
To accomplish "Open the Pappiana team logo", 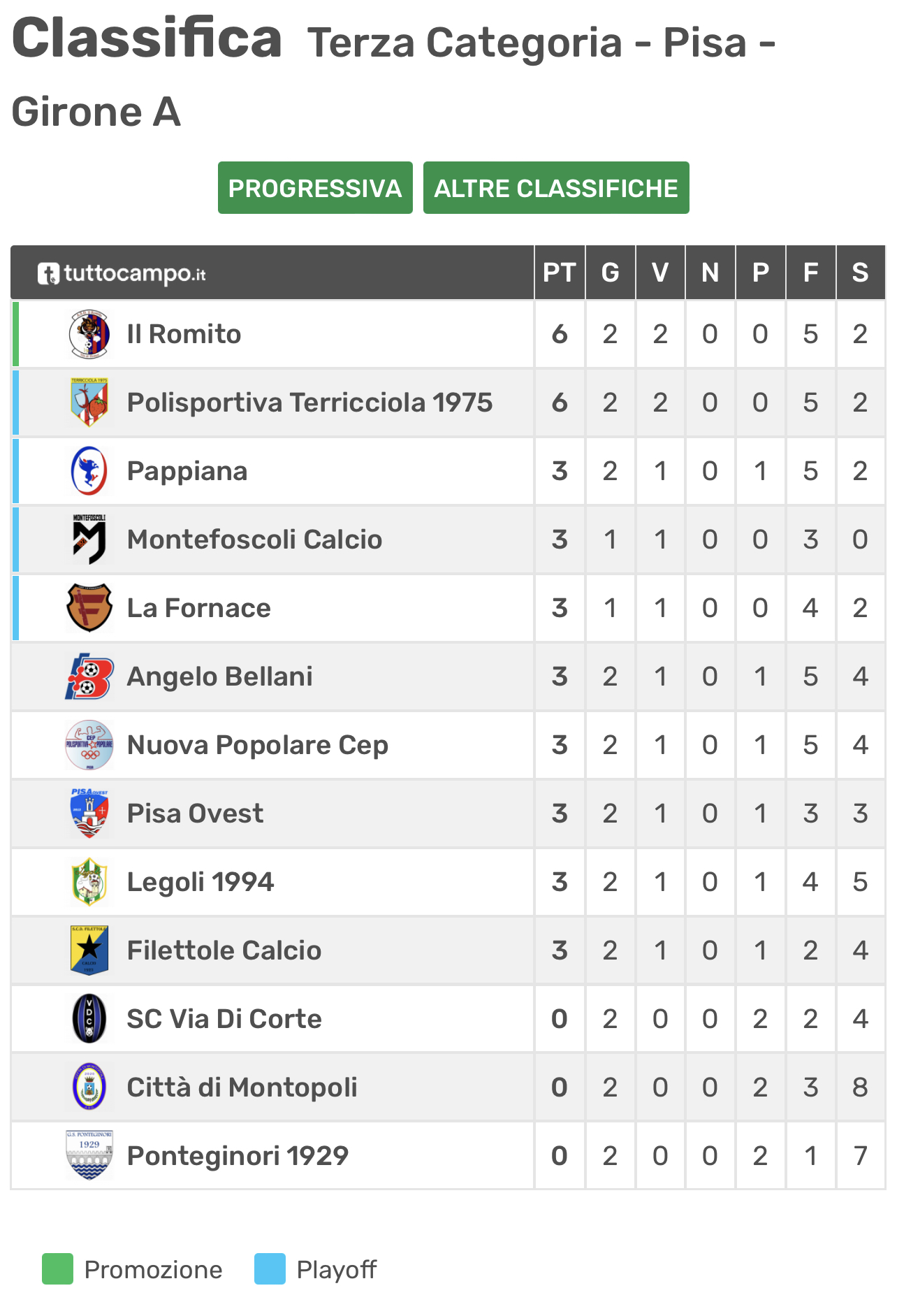I will [89, 471].
